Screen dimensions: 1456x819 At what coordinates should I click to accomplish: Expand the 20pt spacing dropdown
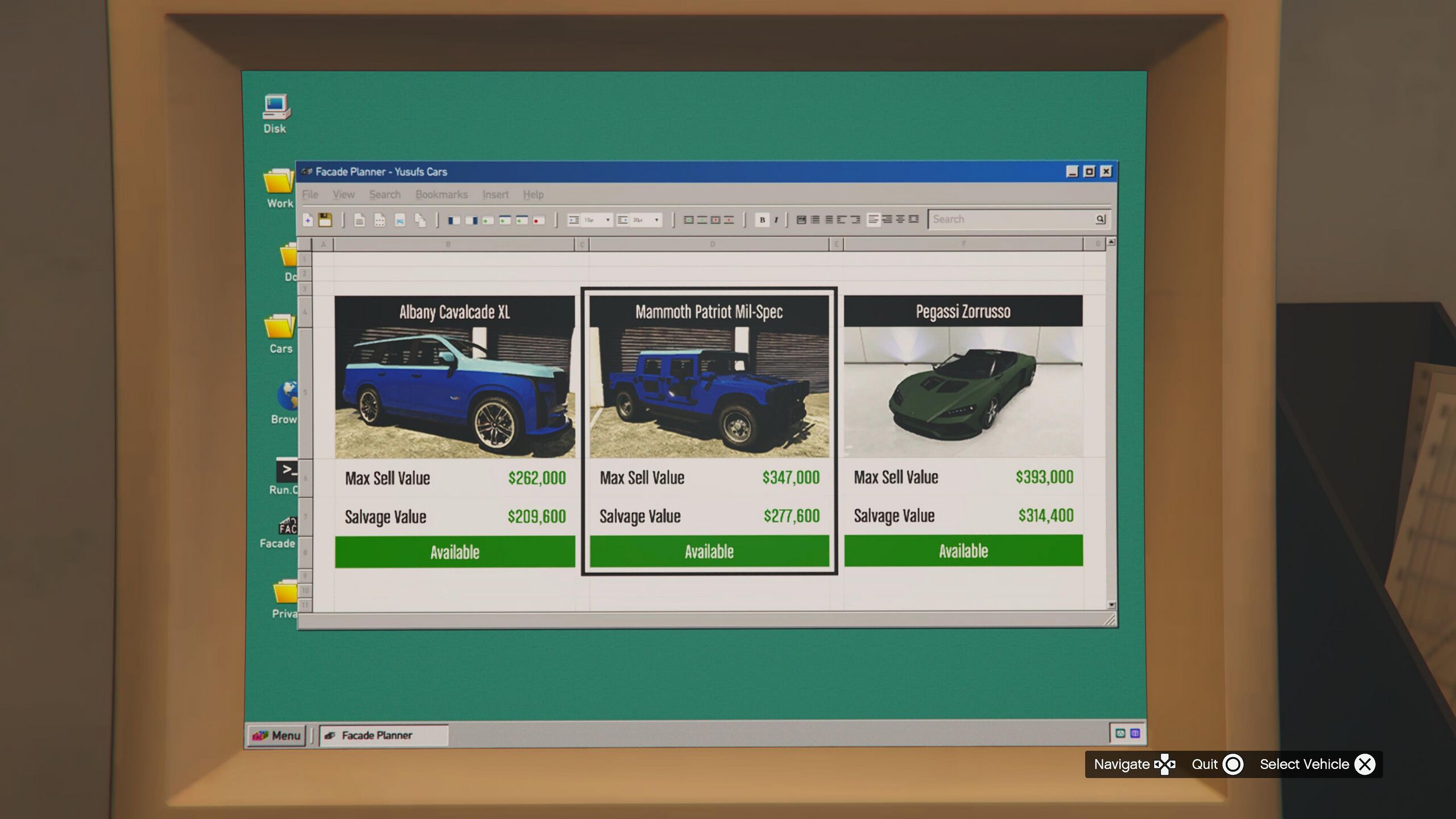point(656,220)
